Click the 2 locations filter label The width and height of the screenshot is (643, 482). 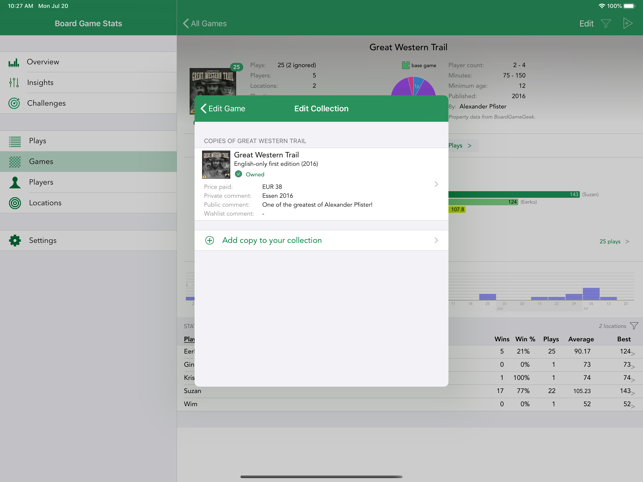(612, 326)
